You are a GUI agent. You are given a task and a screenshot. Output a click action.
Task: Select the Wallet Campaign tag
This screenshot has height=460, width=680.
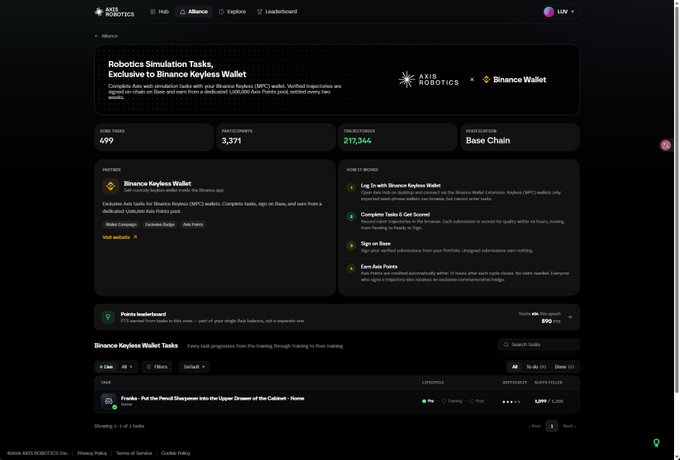pos(121,225)
